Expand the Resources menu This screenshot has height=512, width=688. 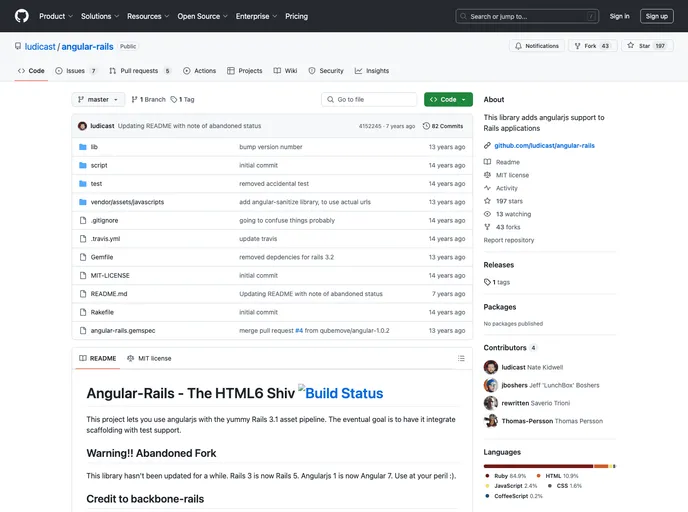pyautogui.click(x=148, y=16)
